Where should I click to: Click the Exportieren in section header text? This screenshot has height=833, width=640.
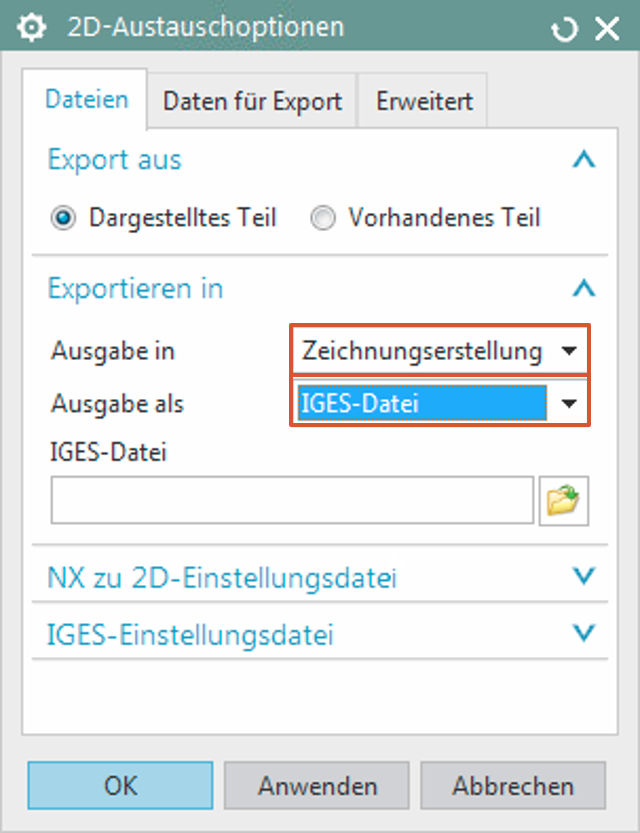(x=135, y=289)
